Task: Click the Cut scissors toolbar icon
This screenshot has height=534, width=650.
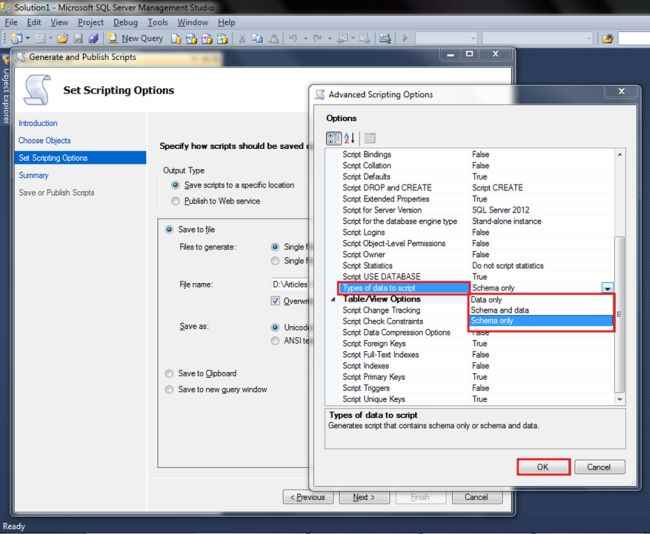Action: pyautogui.click(x=242, y=39)
